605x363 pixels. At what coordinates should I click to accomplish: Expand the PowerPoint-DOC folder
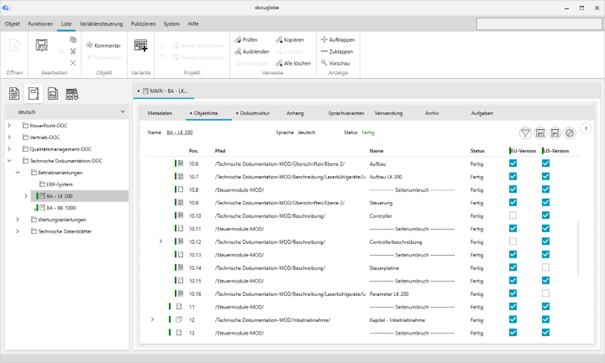pyautogui.click(x=9, y=125)
